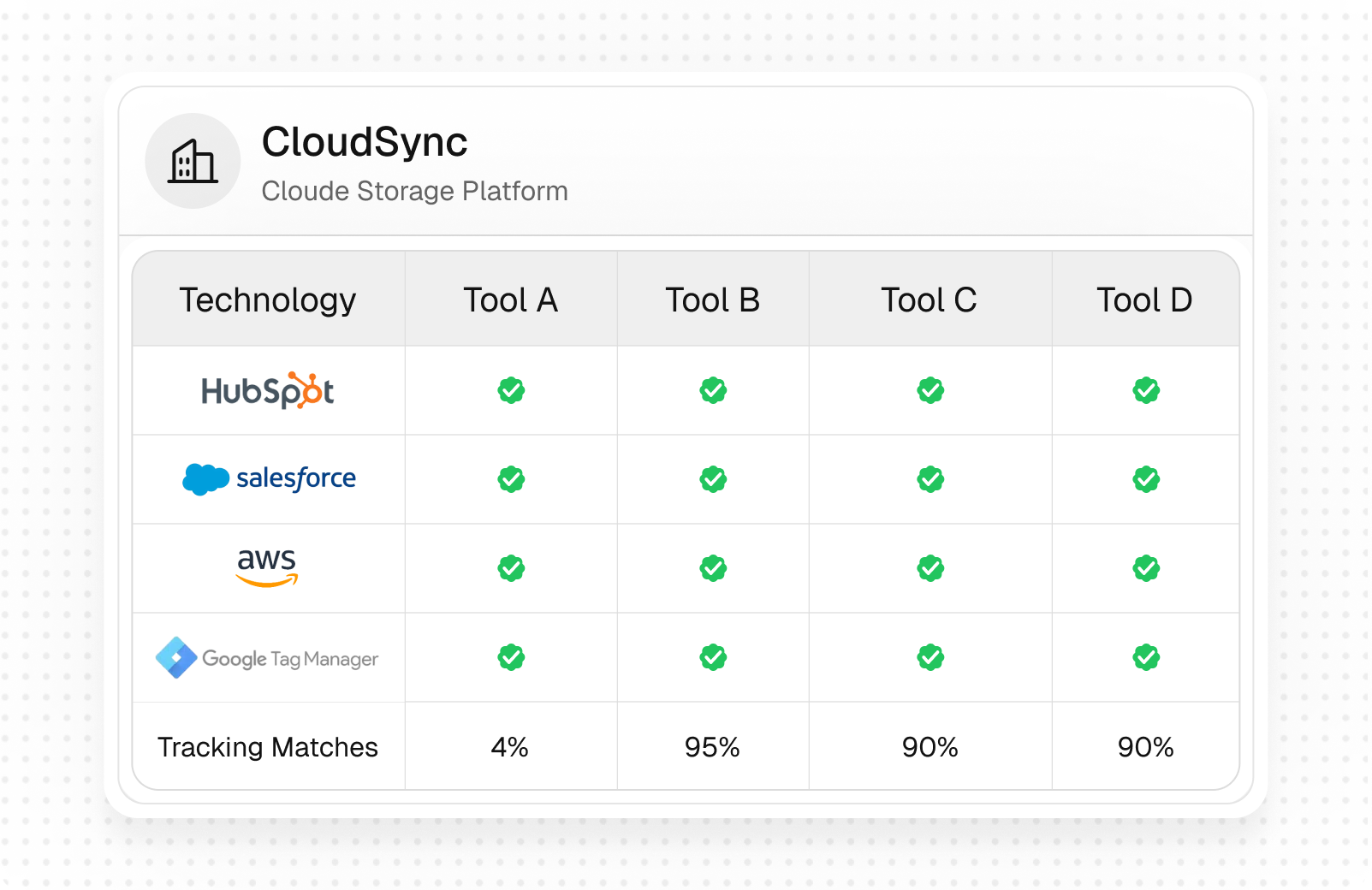Click the Google Tag Manager logo

(267, 658)
